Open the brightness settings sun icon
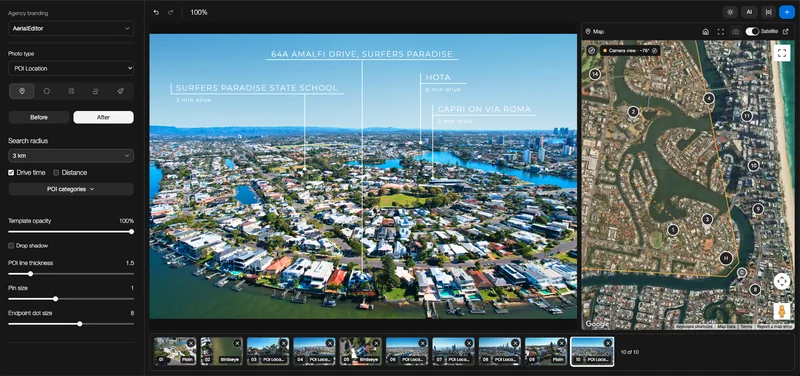Screen dimensions: 800x376 [x=730, y=12]
